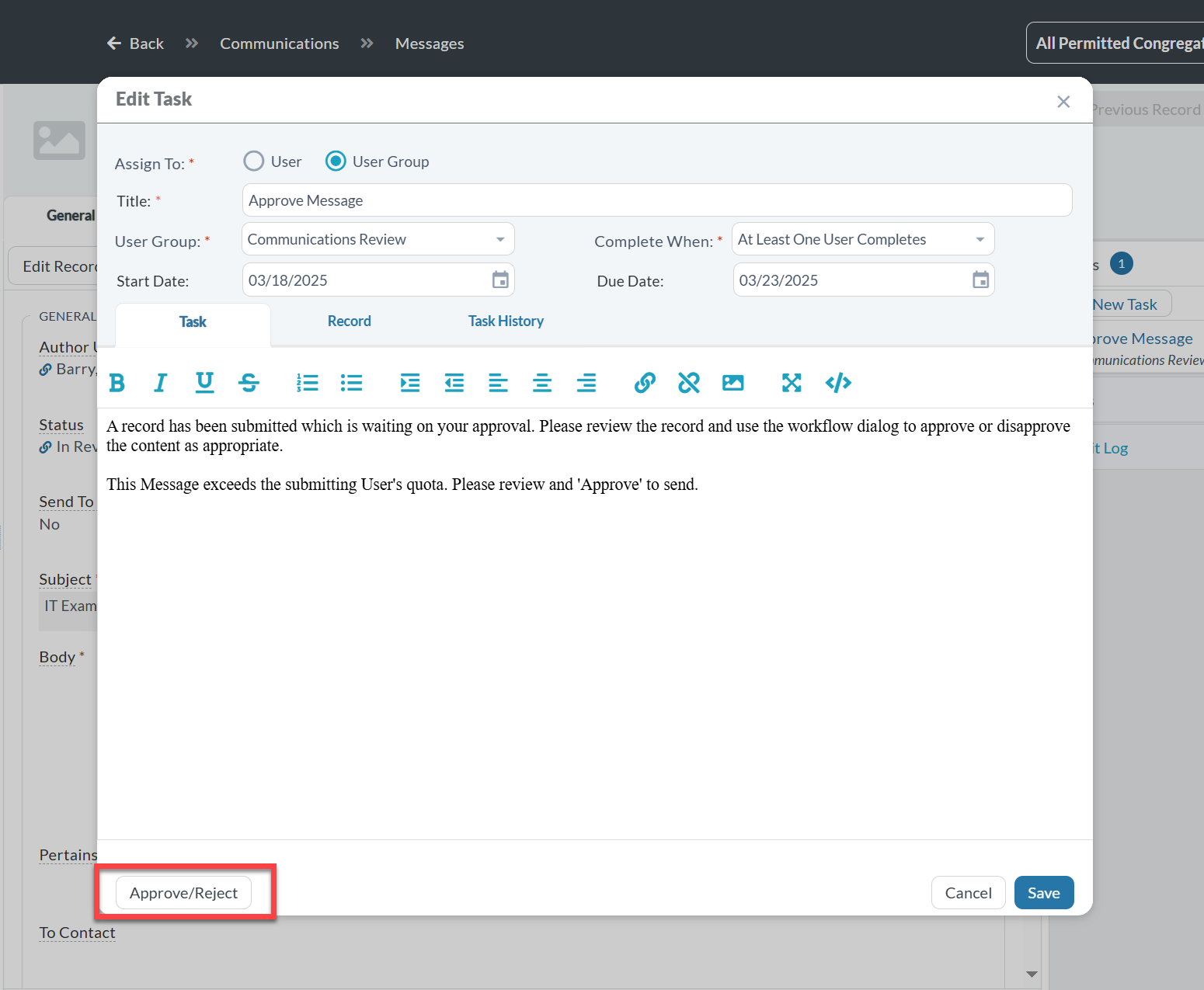Expand the Complete When dropdown

[862, 239]
